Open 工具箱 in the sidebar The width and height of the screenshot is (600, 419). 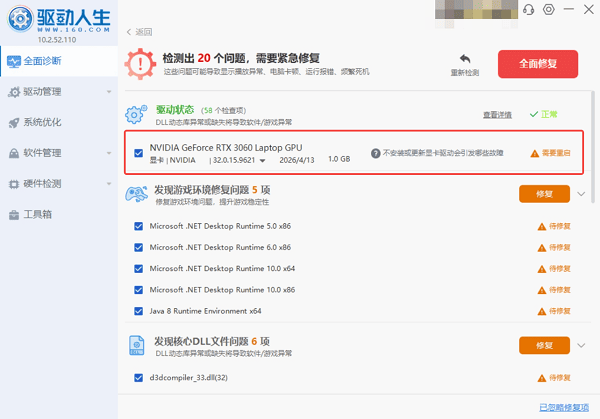(x=59, y=214)
